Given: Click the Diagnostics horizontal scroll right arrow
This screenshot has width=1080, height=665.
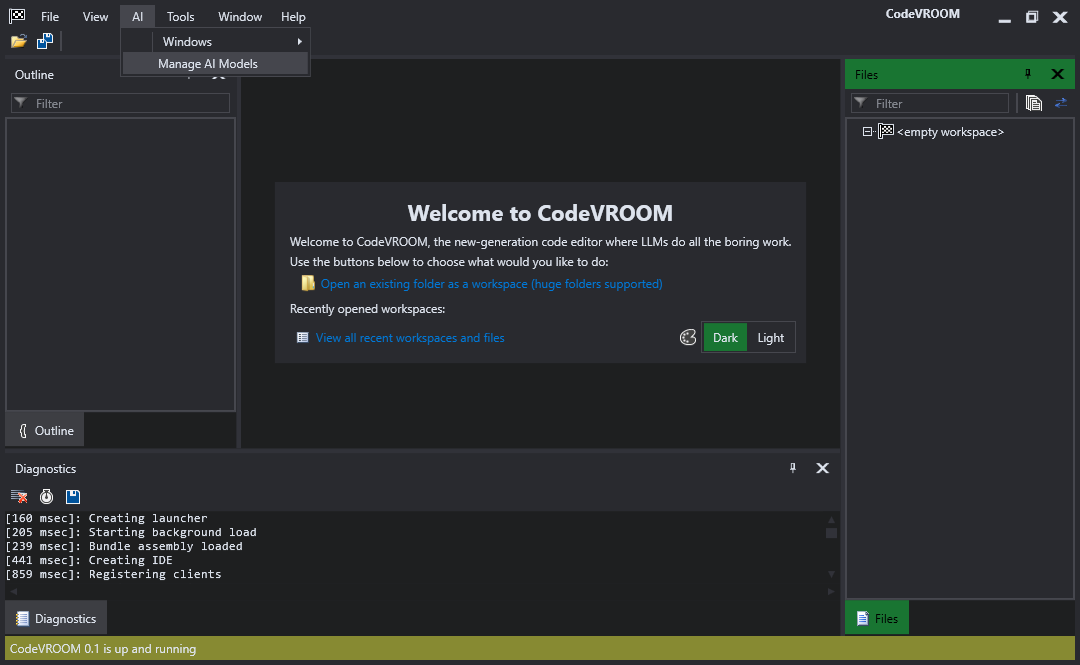Looking at the screenshot, I should (831, 591).
